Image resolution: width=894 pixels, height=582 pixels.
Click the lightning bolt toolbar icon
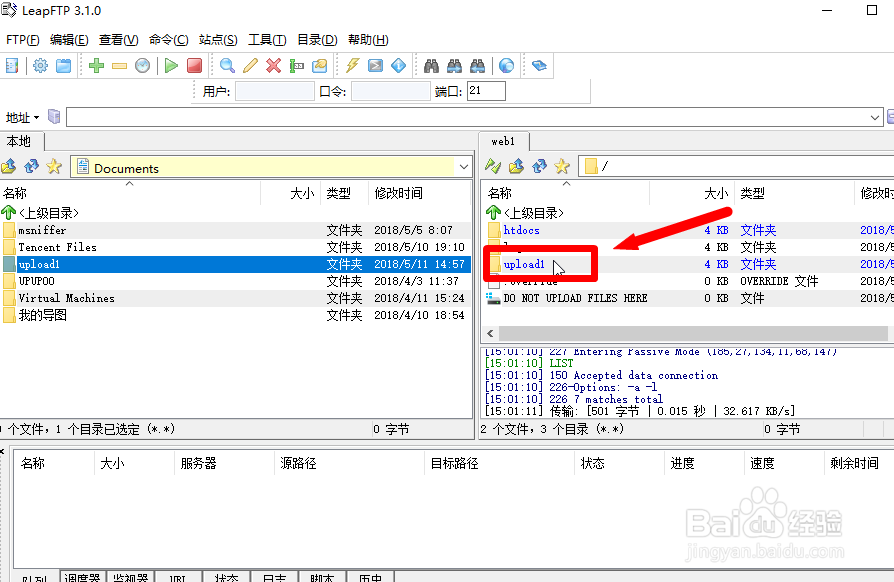[x=352, y=65]
